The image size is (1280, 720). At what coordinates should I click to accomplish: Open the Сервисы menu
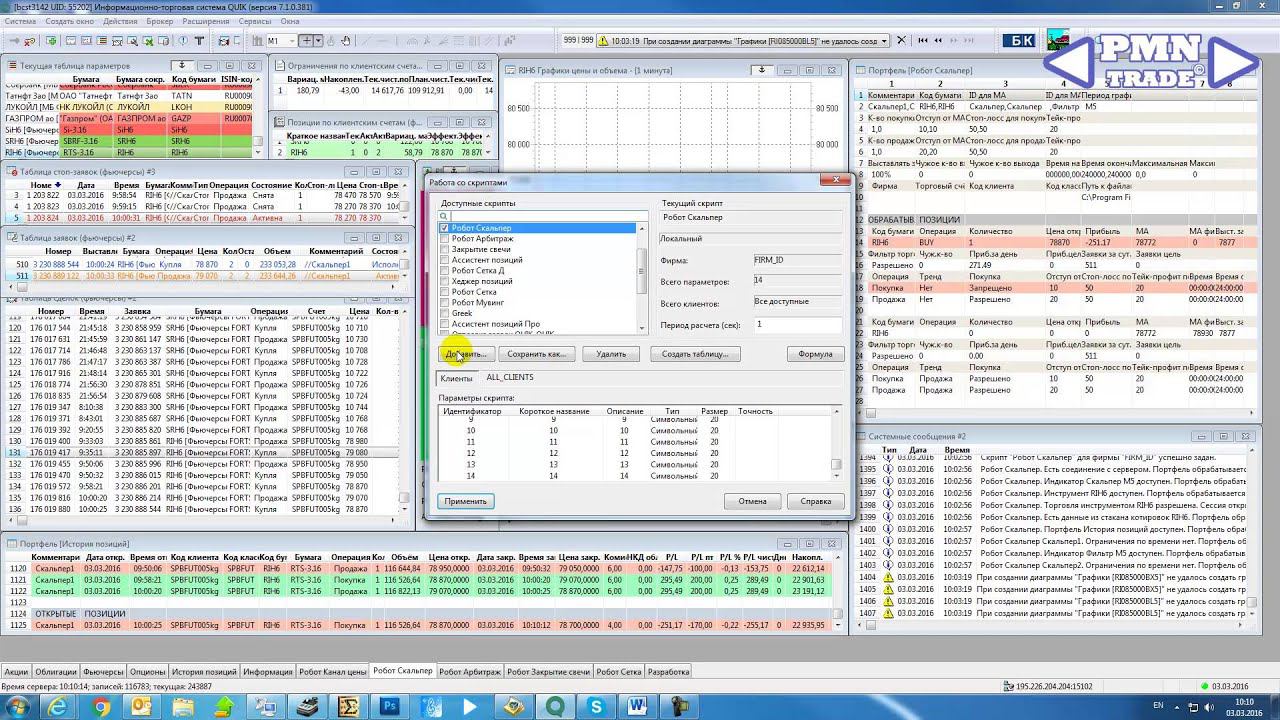pos(255,21)
